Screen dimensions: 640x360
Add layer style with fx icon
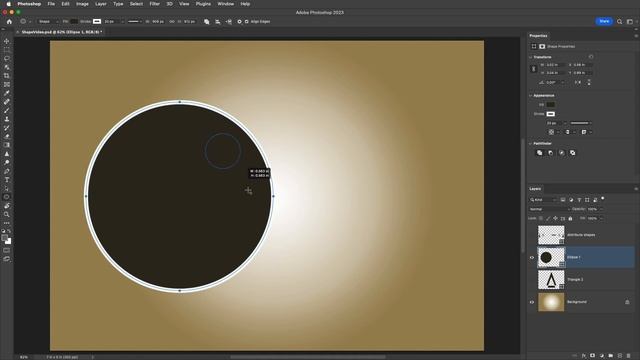click(x=584, y=356)
